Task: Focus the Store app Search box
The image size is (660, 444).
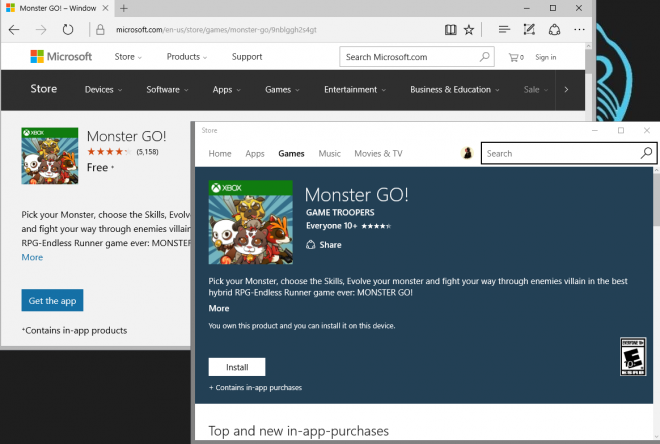Action: coord(569,153)
